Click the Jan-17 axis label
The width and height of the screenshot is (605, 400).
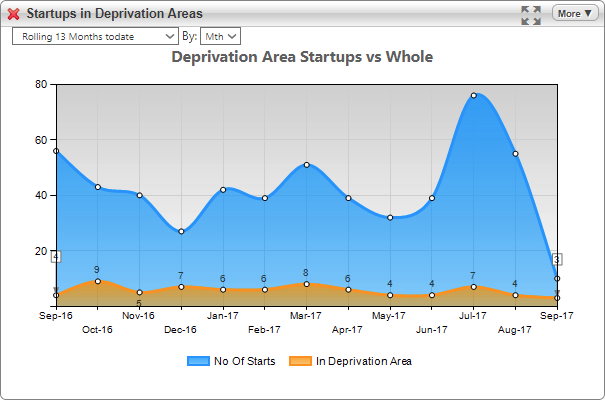pos(223,316)
